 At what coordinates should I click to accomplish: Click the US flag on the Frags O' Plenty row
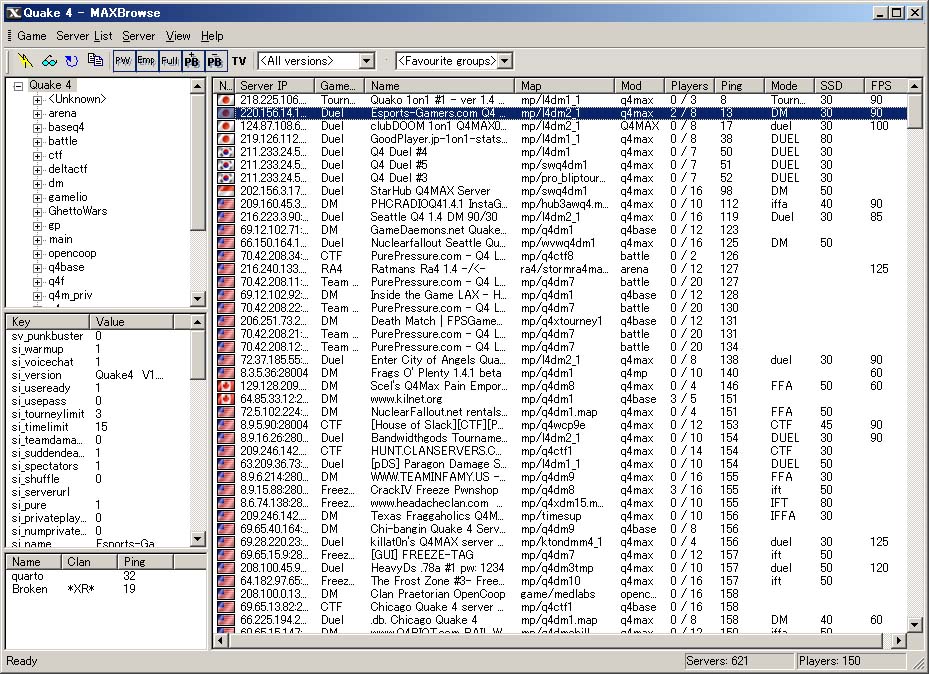226,373
